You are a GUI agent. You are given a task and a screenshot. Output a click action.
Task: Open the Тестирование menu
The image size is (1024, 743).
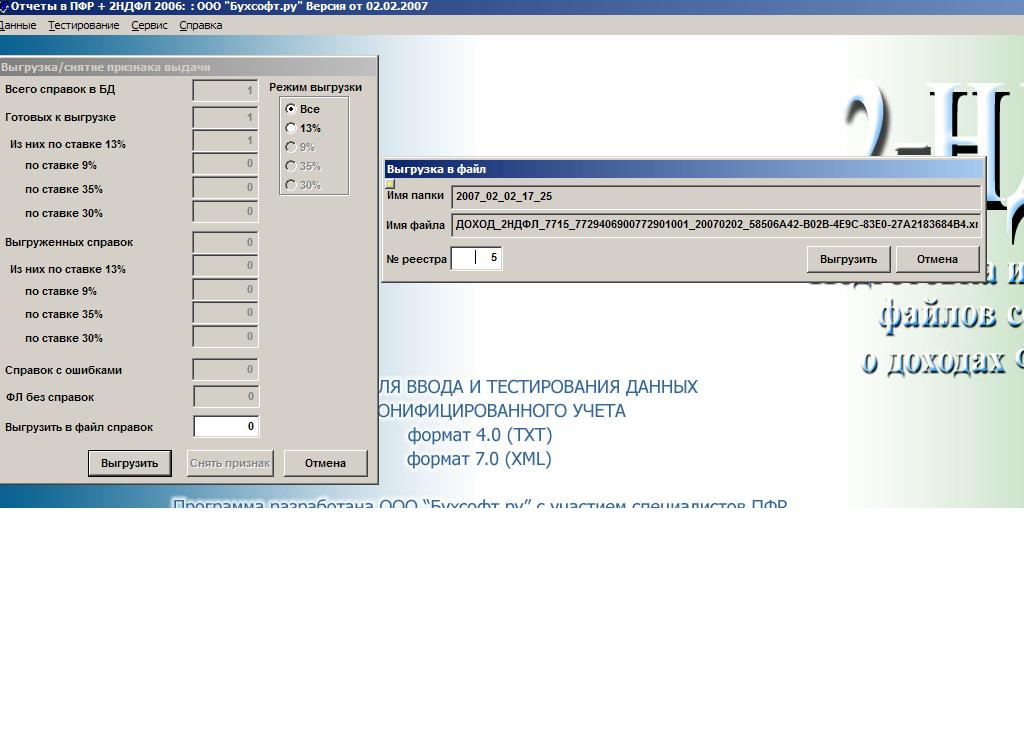click(84, 25)
